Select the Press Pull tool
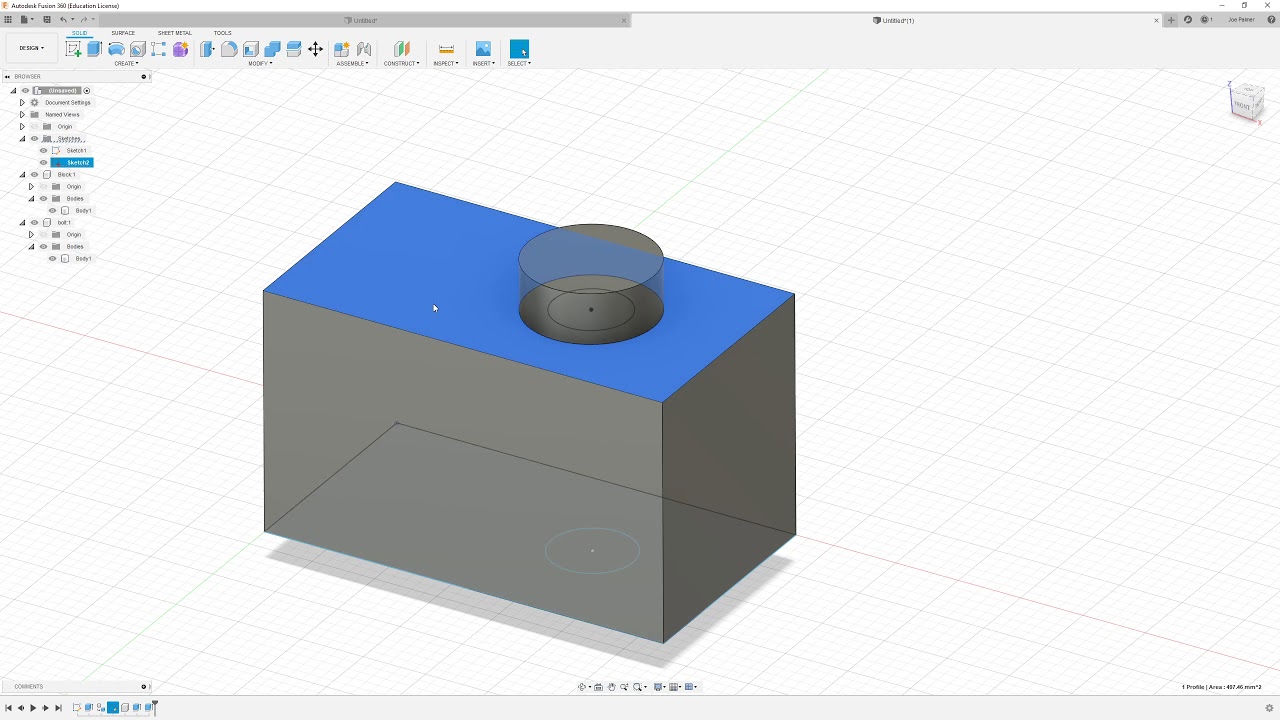 [x=207, y=49]
